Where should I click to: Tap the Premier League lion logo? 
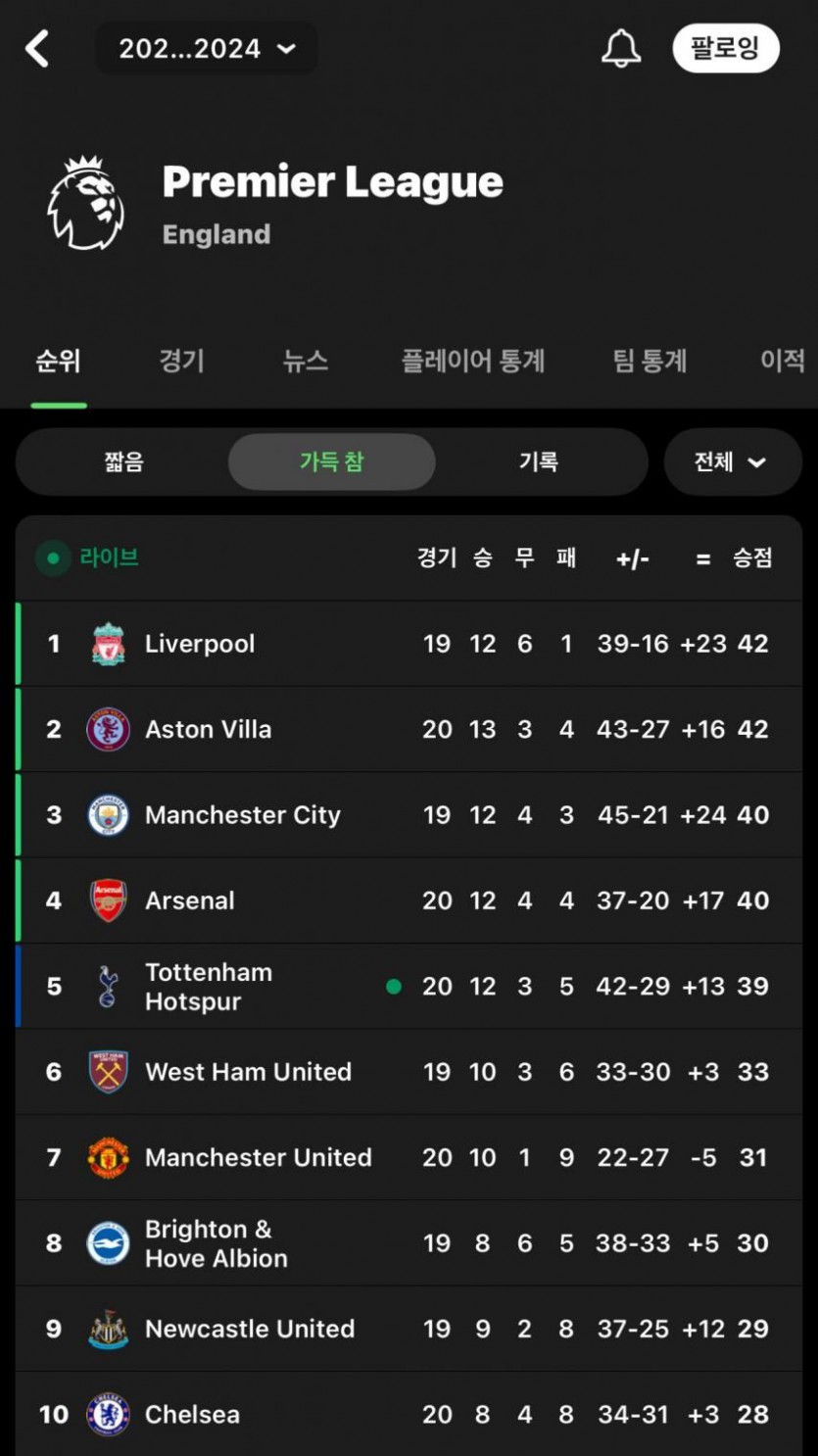pos(86,204)
